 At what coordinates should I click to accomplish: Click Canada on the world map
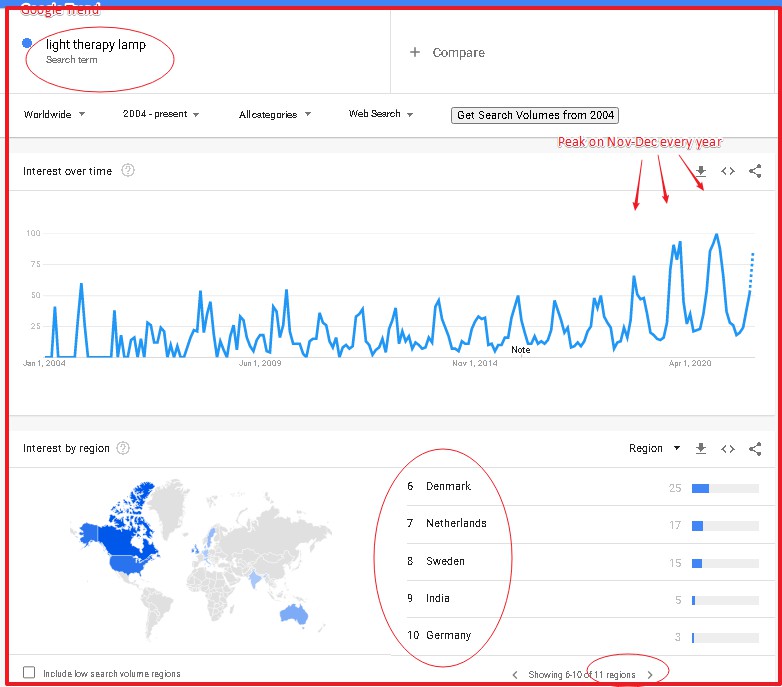coord(122,541)
